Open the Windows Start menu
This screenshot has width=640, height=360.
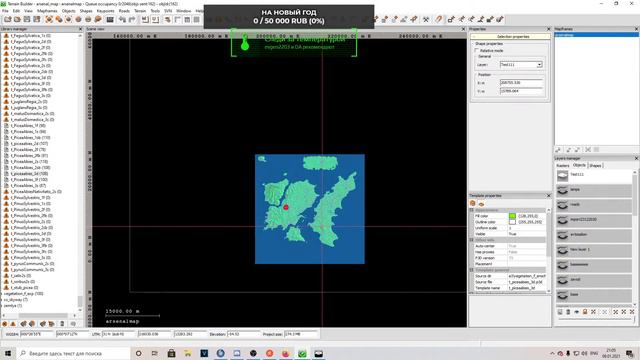coord(8,353)
